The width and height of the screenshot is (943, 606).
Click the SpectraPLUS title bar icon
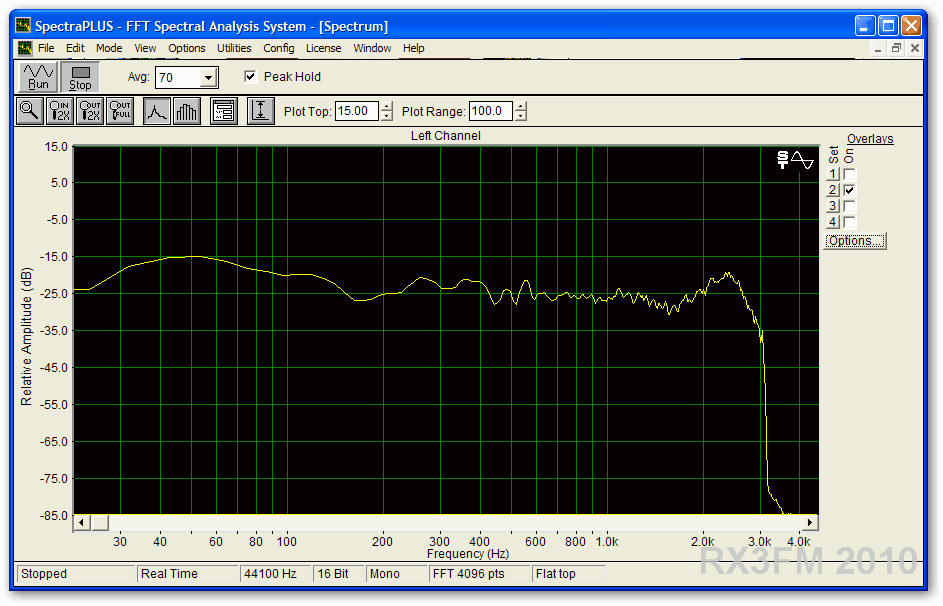pyautogui.click(x=23, y=26)
